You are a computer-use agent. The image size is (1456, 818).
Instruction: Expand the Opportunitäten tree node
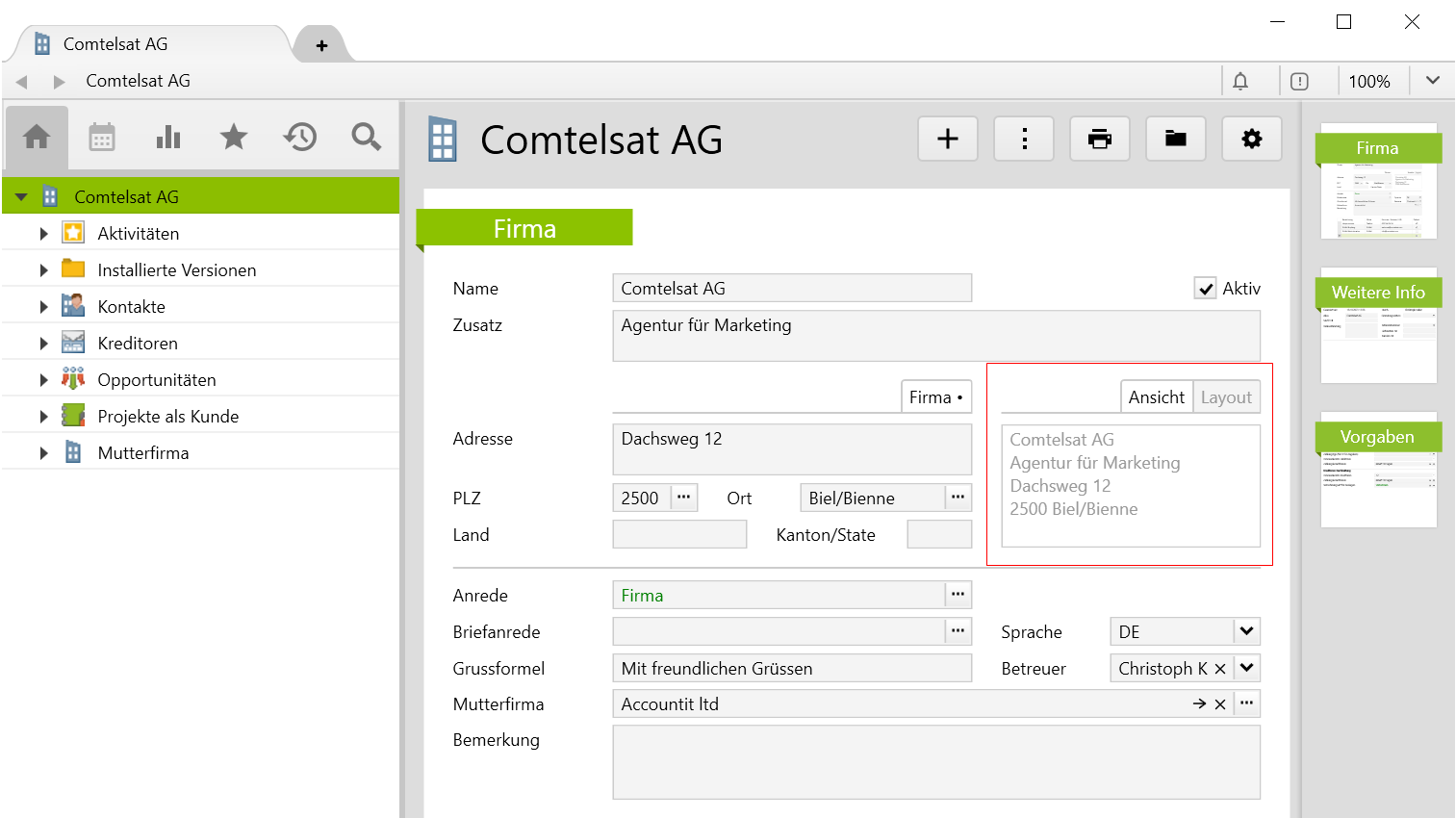tap(43, 380)
